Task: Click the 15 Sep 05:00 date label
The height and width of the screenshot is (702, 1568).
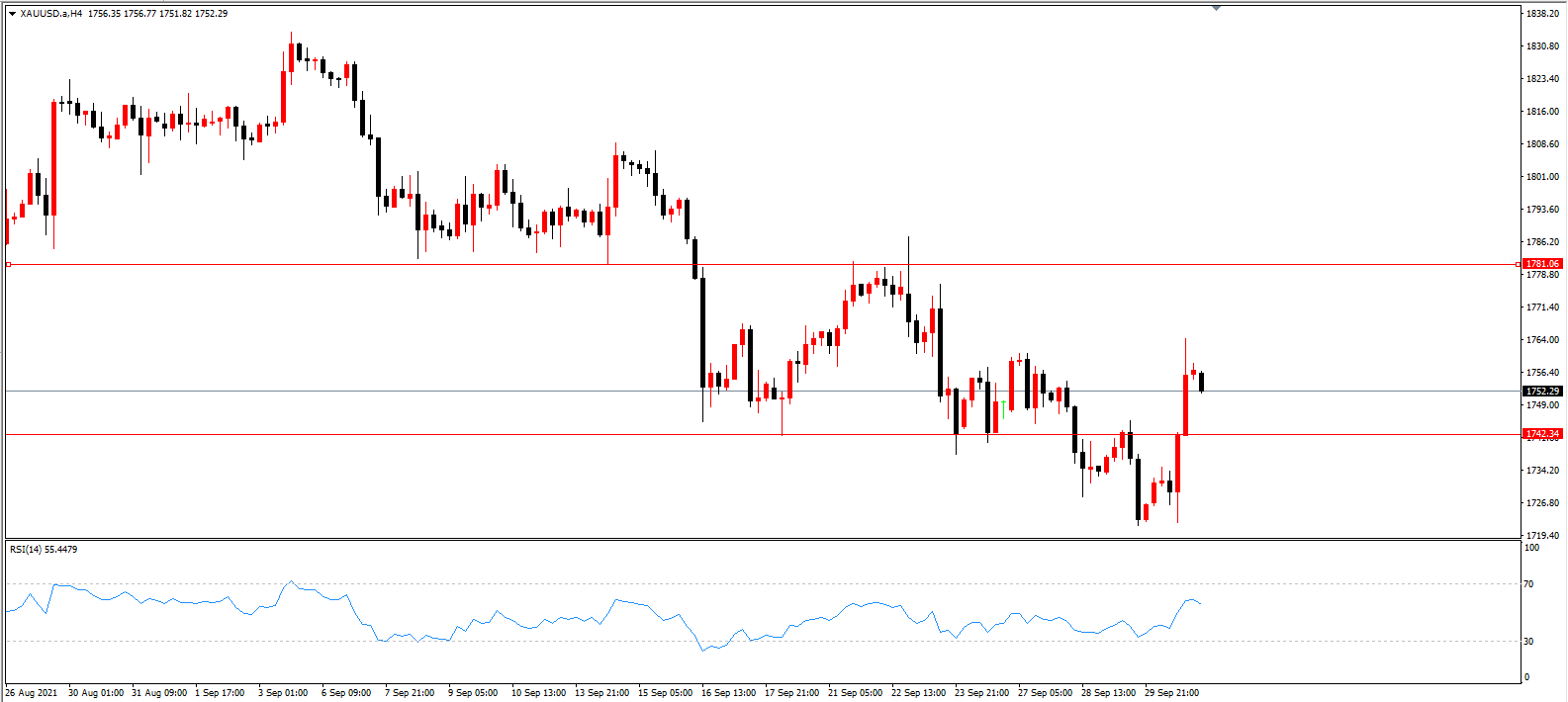Action: (665, 693)
